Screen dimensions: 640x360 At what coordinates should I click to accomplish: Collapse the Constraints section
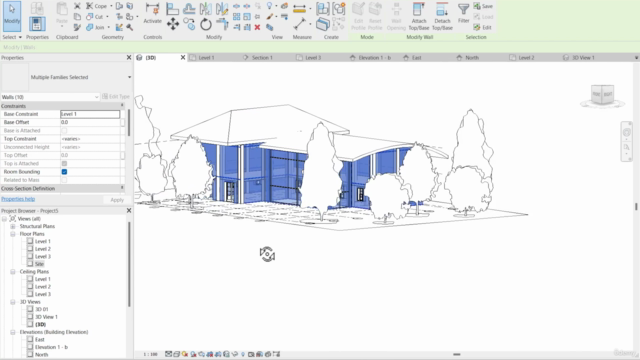tap(122, 106)
